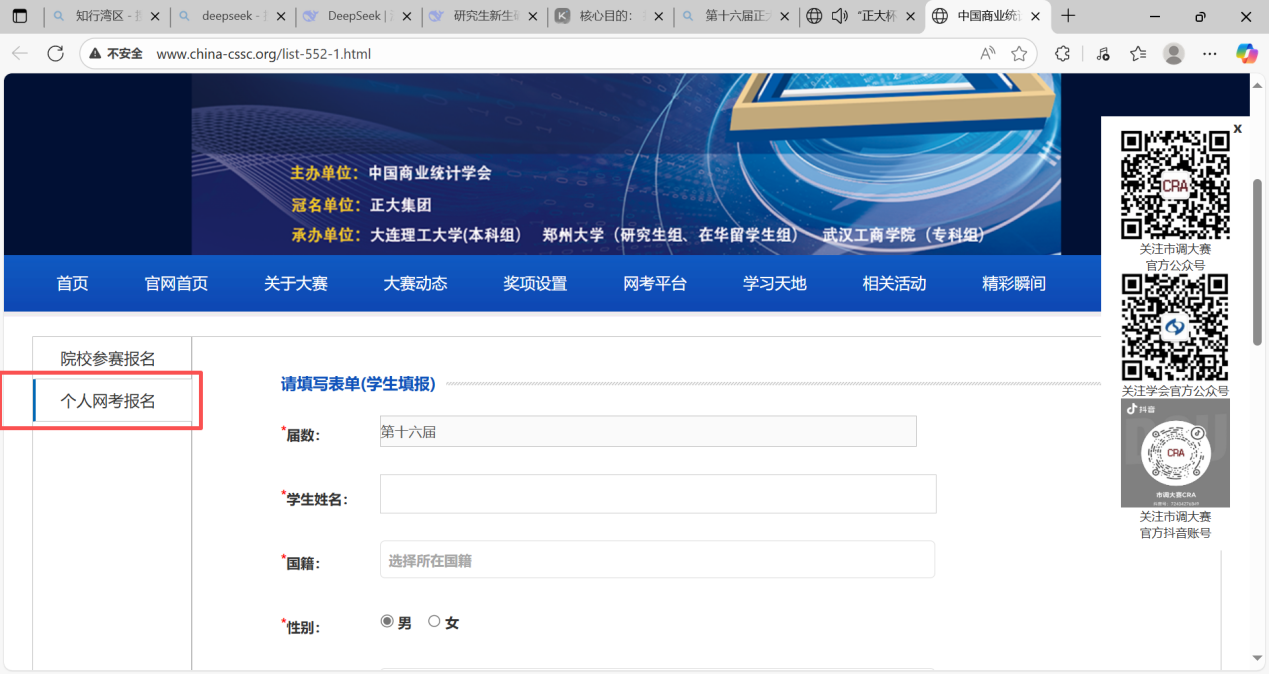Screen dimensions: 1269x674
Task: Open the 大赛动态 navigation menu
Action: [x=415, y=284]
